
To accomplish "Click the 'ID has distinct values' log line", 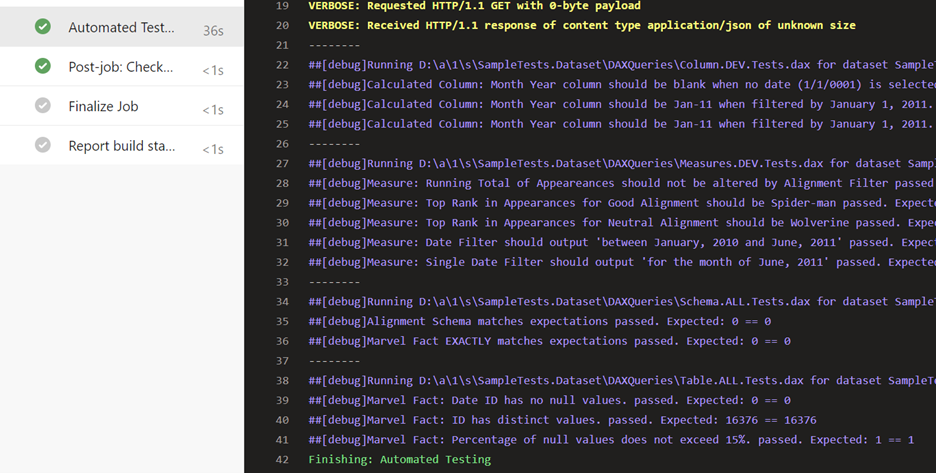I will click(x=562, y=420).
